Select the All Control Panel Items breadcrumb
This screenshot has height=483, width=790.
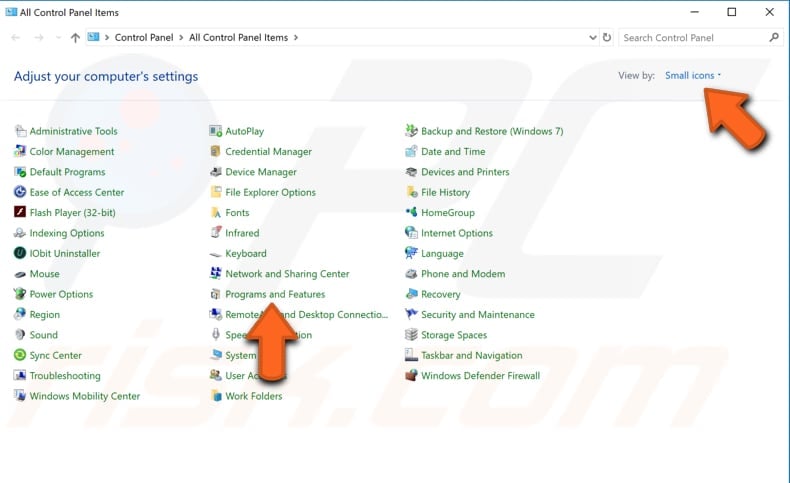pos(238,37)
